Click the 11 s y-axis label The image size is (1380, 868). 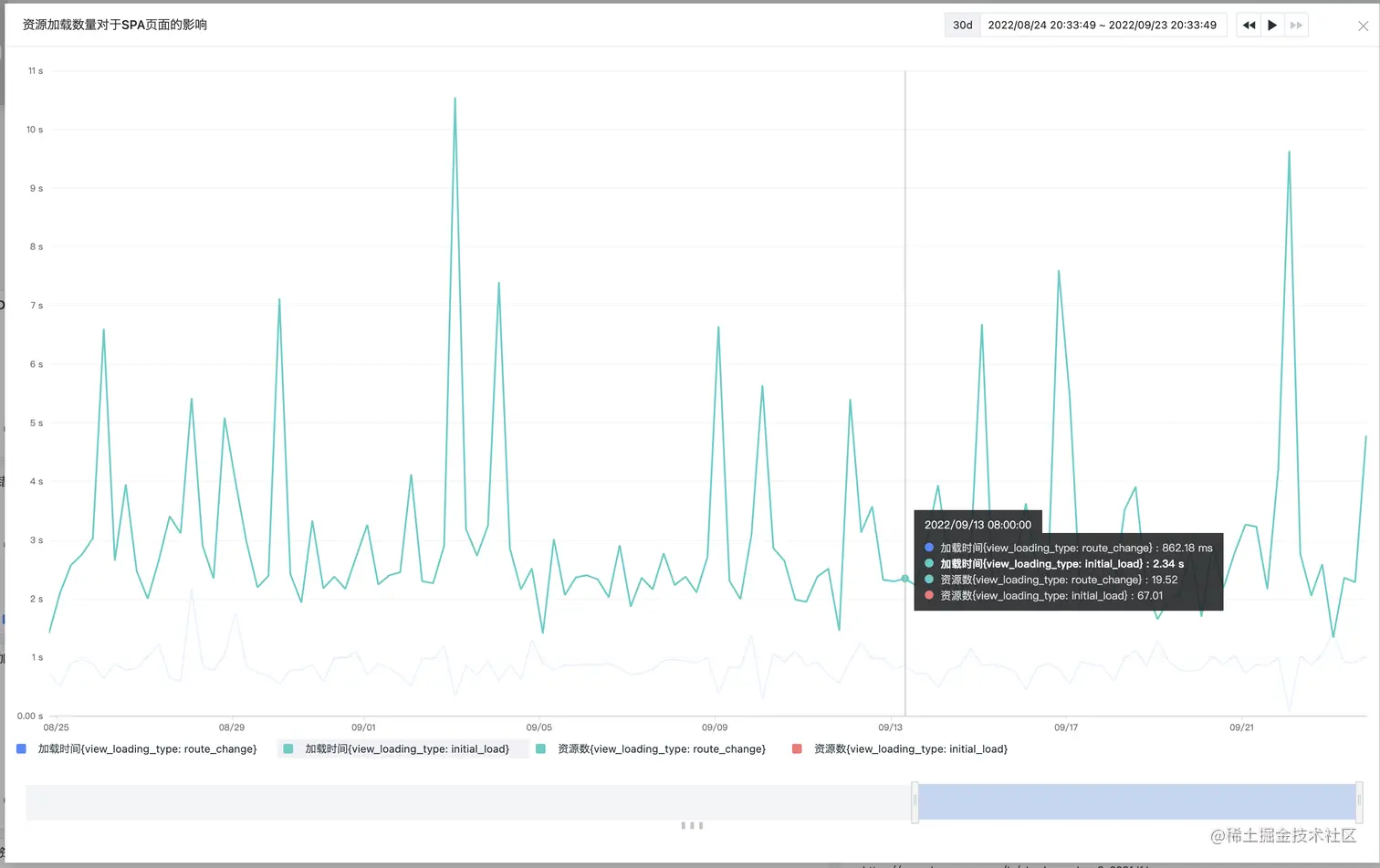(x=36, y=71)
